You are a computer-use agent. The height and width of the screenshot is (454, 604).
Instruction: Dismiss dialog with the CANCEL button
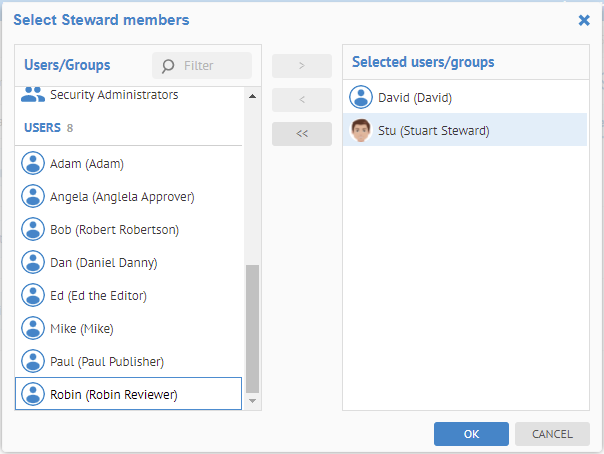(x=552, y=434)
